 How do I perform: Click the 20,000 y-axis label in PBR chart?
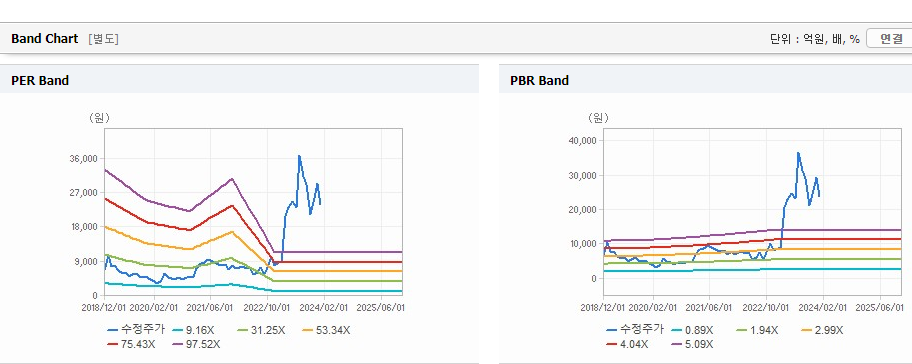[582, 209]
